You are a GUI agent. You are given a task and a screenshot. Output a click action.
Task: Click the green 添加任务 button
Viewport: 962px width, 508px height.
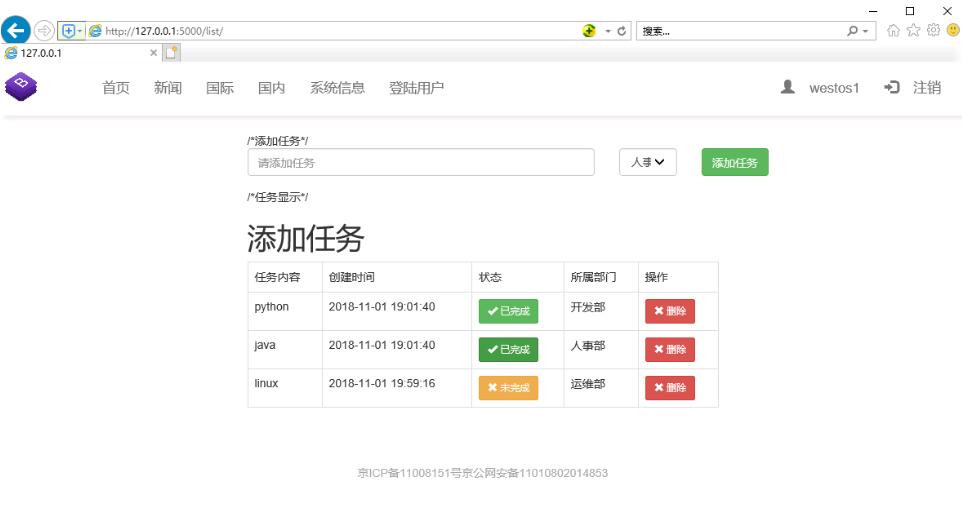pos(735,163)
